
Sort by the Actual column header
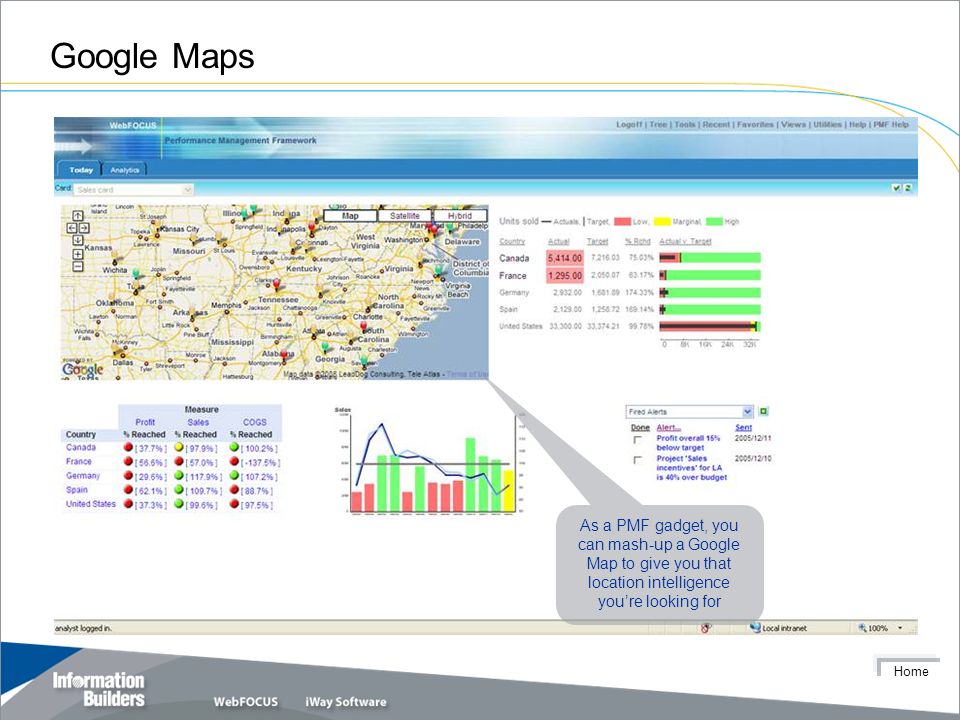pyautogui.click(x=558, y=241)
